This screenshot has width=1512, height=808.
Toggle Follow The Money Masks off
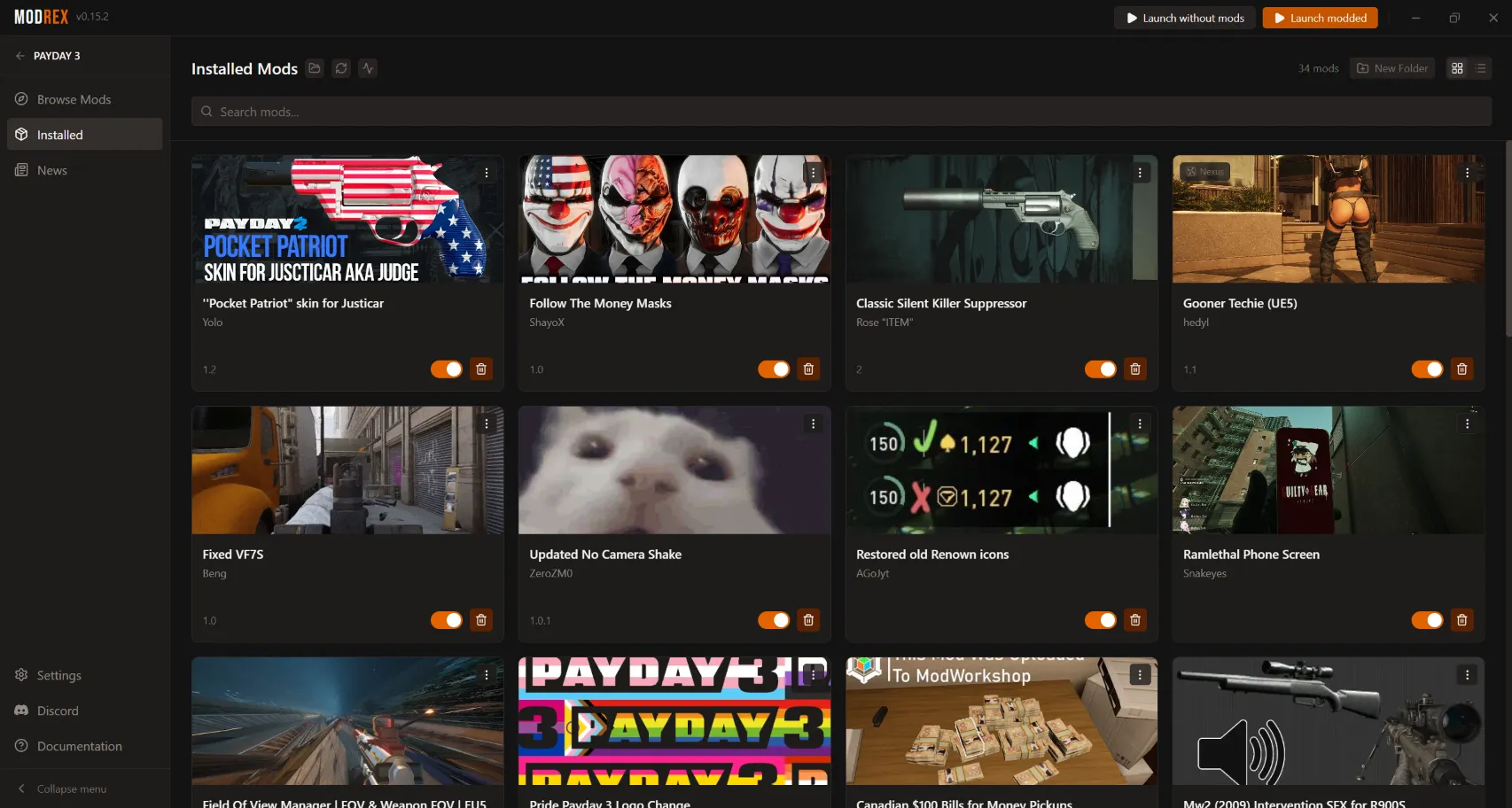click(774, 369)
